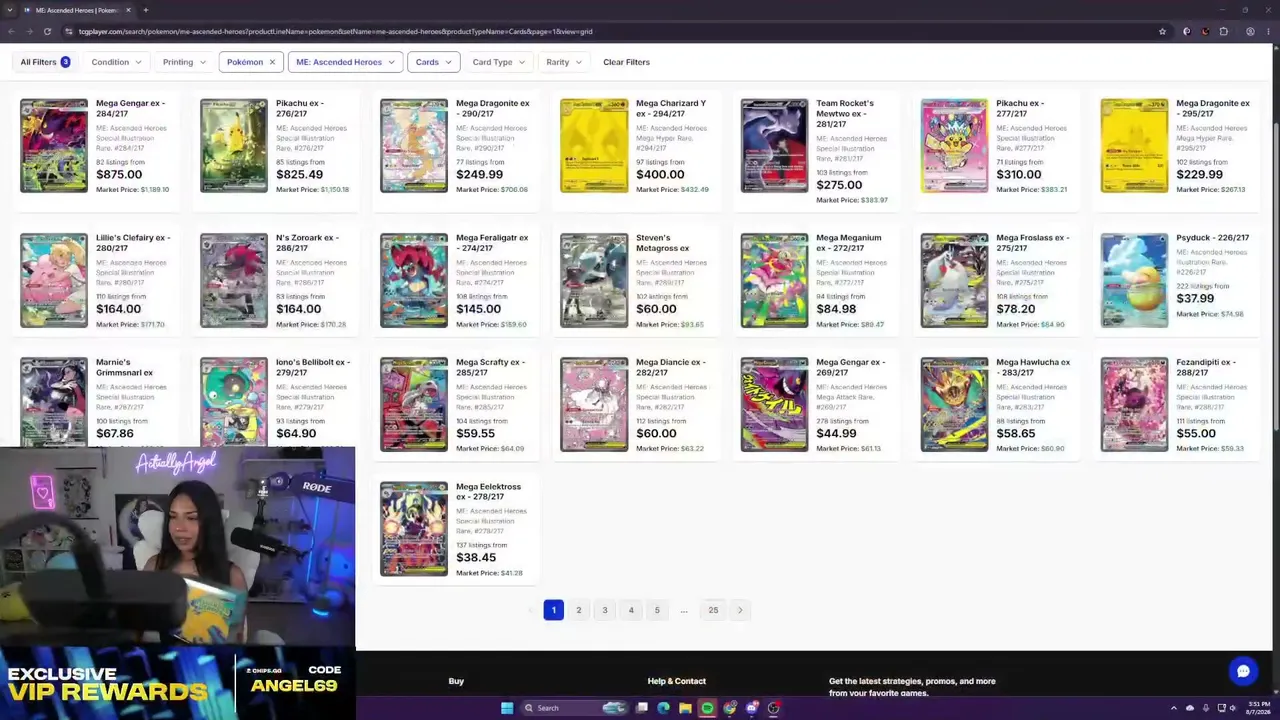
Task: Open the Pikachu ex 276/217 card image
Action: tap(234, 145)
